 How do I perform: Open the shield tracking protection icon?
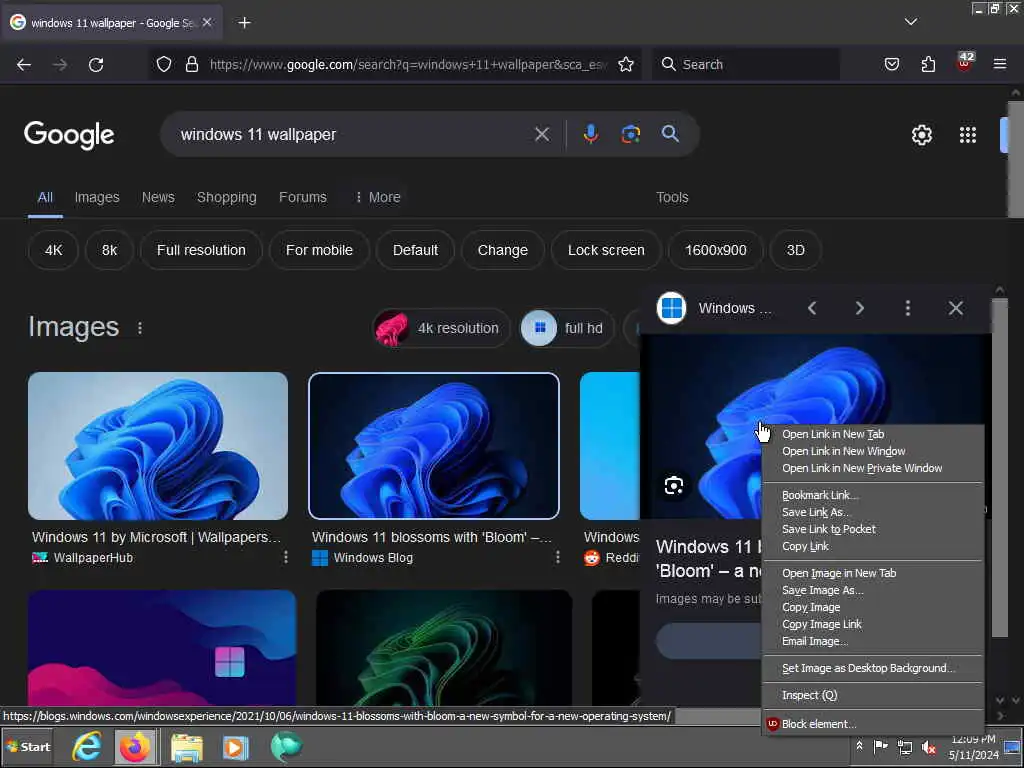(x=164, y=64)
